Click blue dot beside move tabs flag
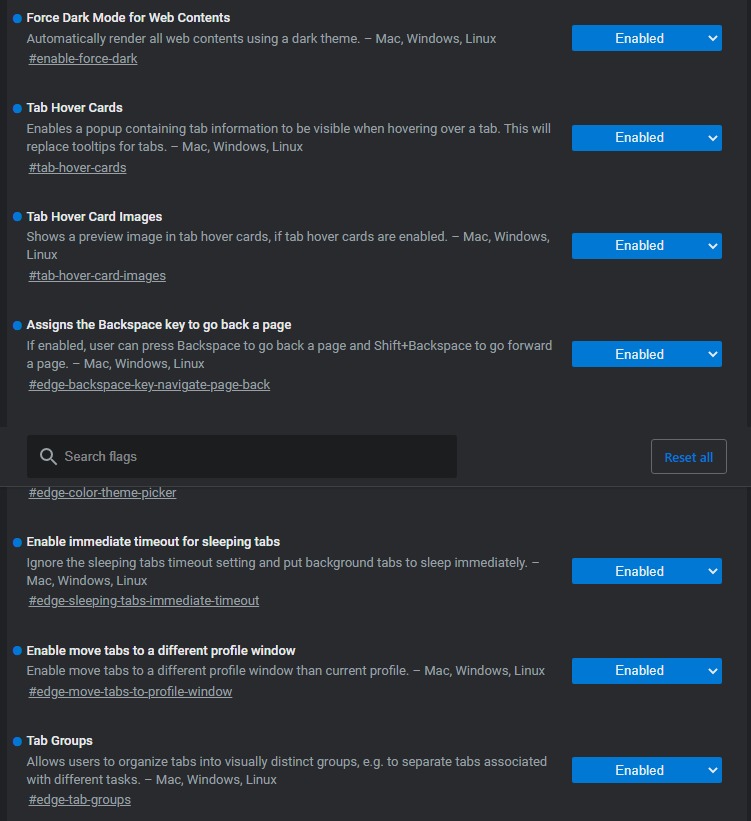This screenshot has height=821, width=751. [x=17, y=650]
